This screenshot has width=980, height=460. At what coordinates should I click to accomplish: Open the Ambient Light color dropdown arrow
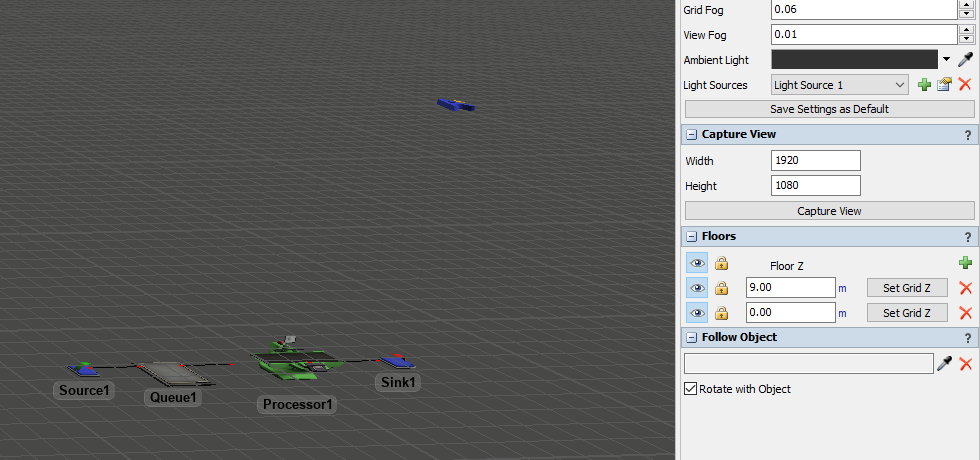pos(946,60)
